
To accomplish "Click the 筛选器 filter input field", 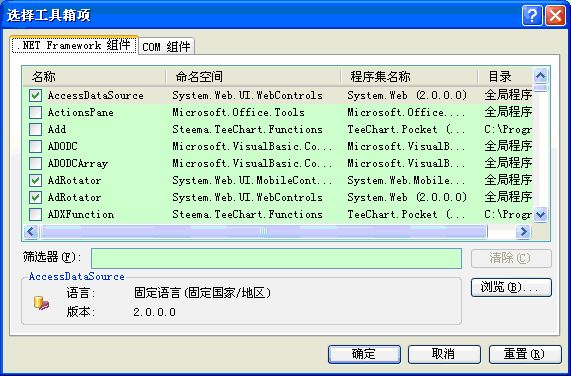I will pos(276,258).
